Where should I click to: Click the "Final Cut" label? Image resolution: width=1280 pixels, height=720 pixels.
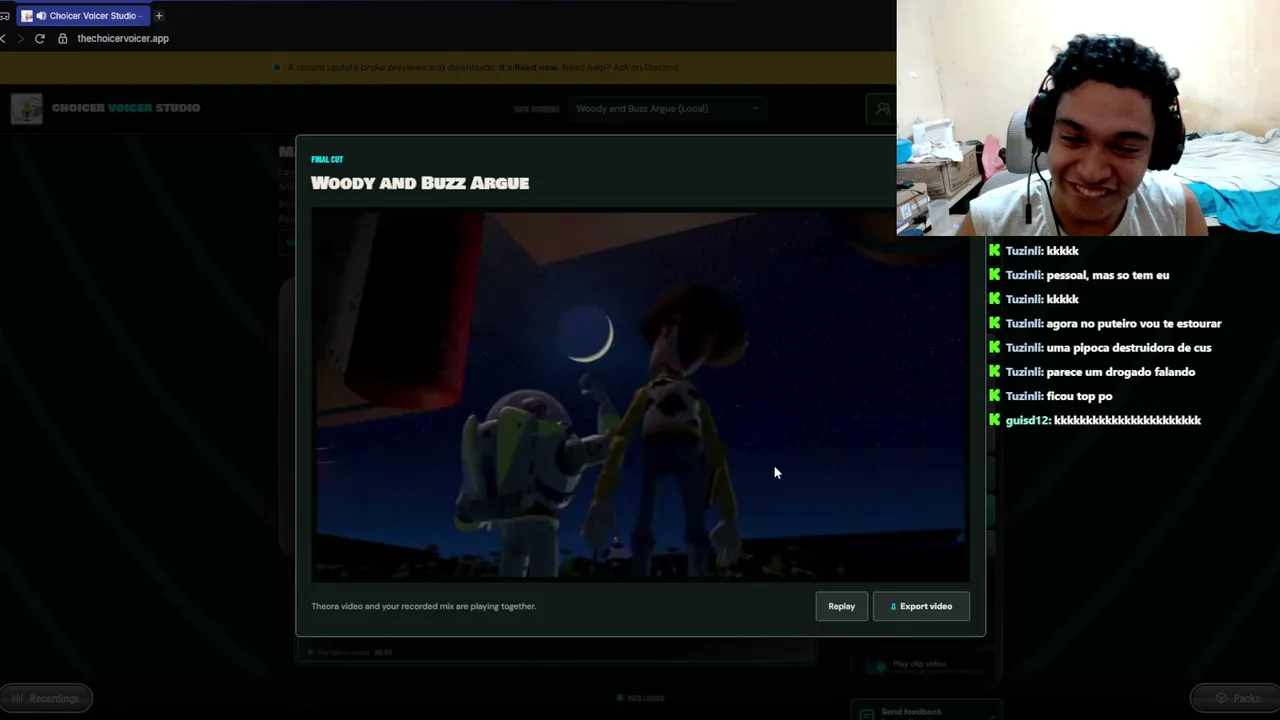point(327,159)
